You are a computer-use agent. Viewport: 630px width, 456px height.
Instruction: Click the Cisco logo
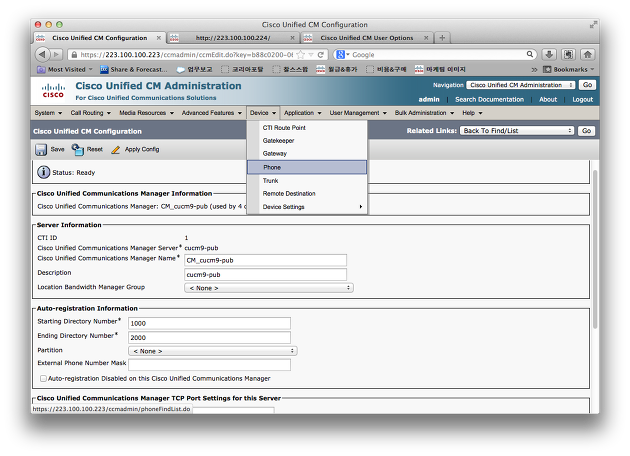tap(53, 91)
